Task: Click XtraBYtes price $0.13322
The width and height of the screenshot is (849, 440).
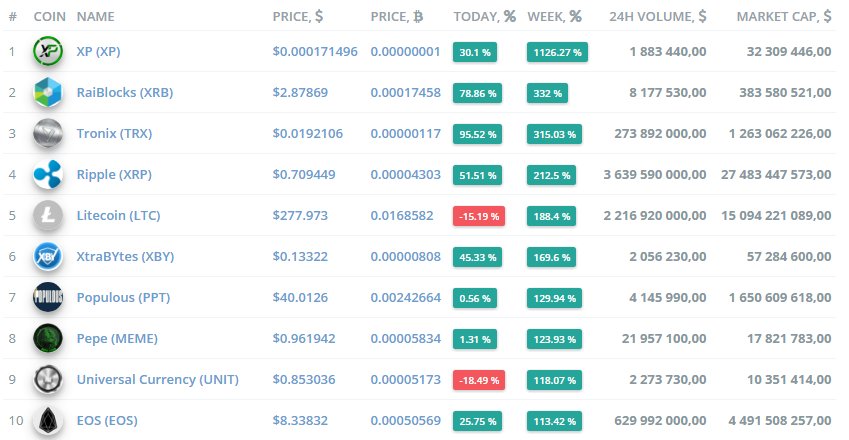Action: tap(300, 257)
